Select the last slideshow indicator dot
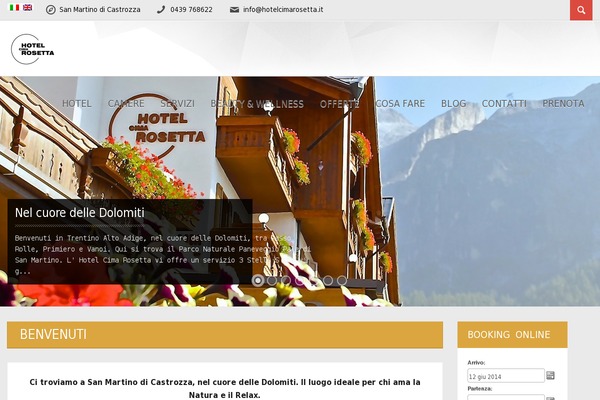Viewport: 600px width, 400px height. [342, 281]
